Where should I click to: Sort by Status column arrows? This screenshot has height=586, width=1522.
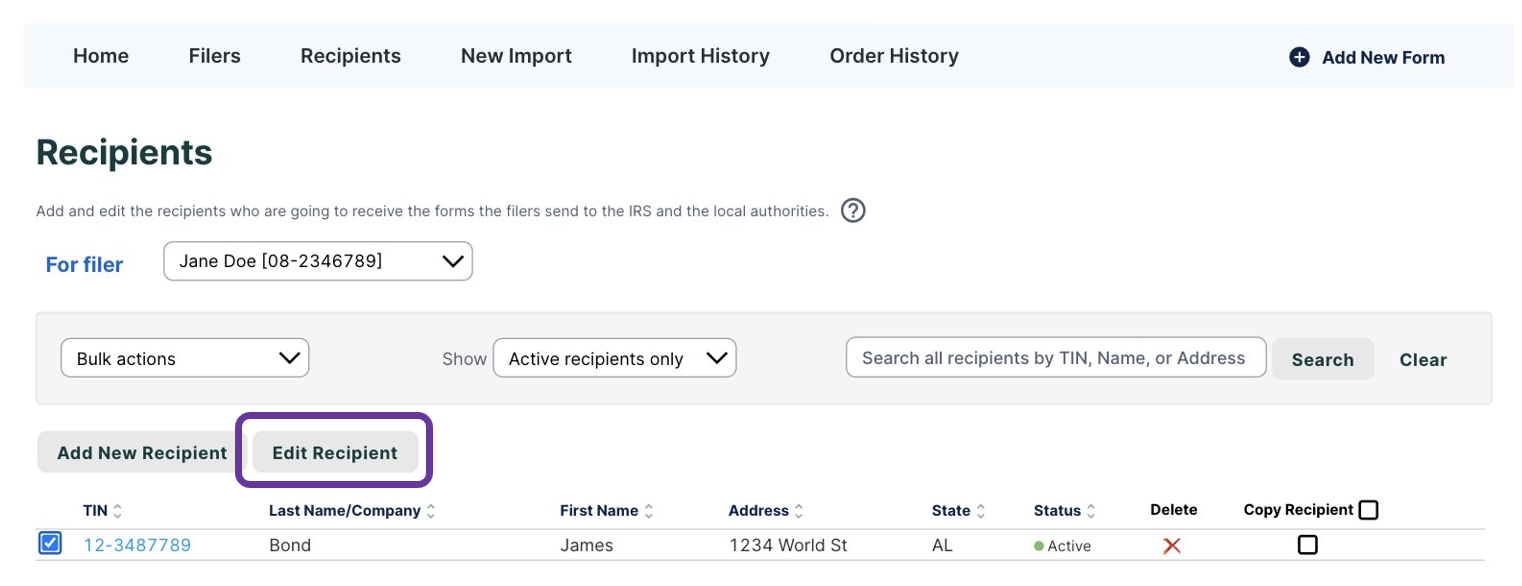coord(1091,511)
